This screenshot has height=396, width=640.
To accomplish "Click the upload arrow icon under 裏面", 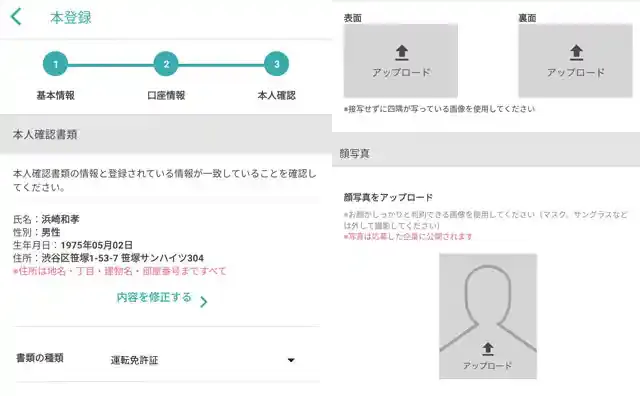I will click(x=576, y=52).
